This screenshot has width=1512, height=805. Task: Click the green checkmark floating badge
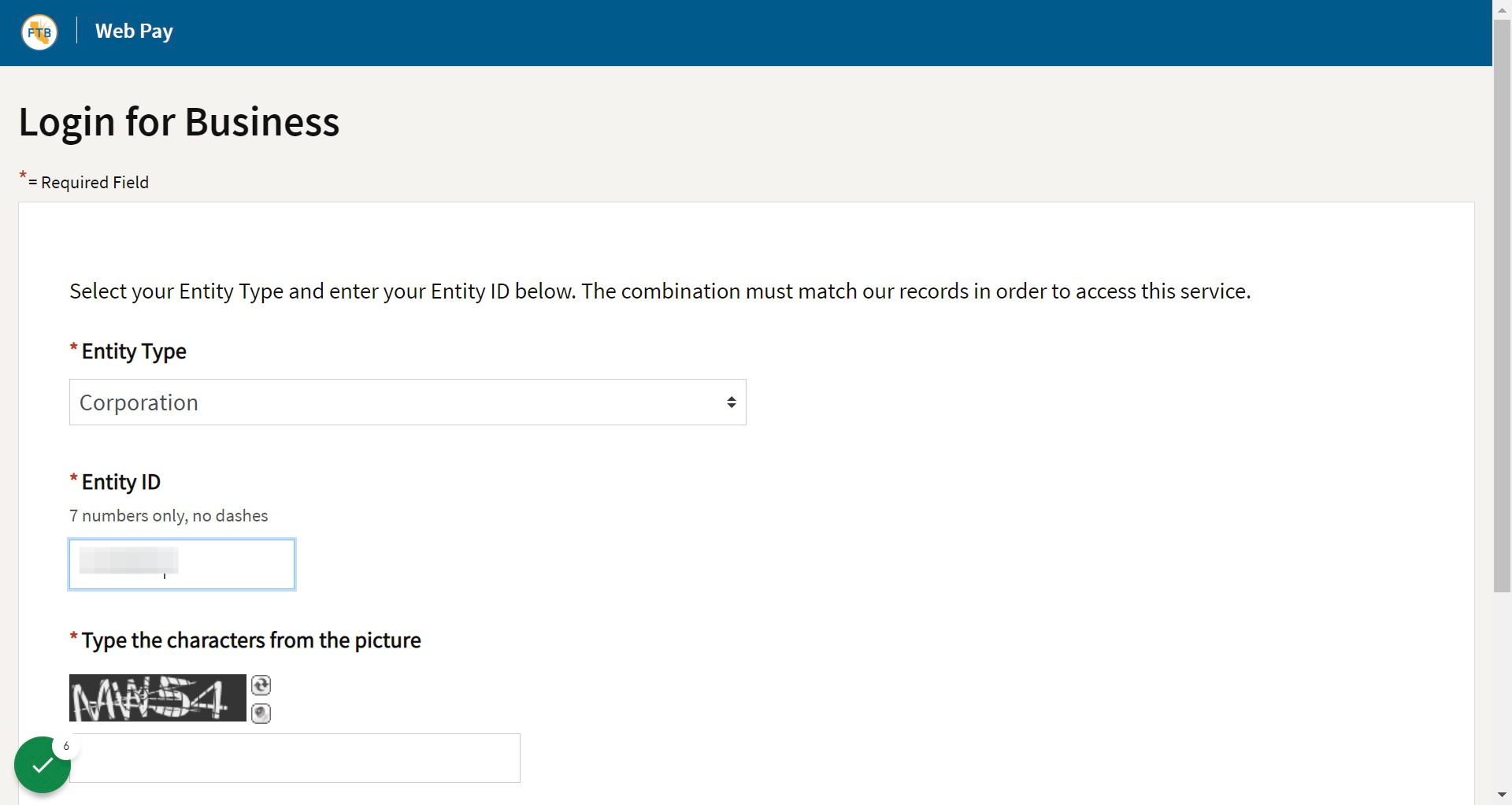[43, 765]
